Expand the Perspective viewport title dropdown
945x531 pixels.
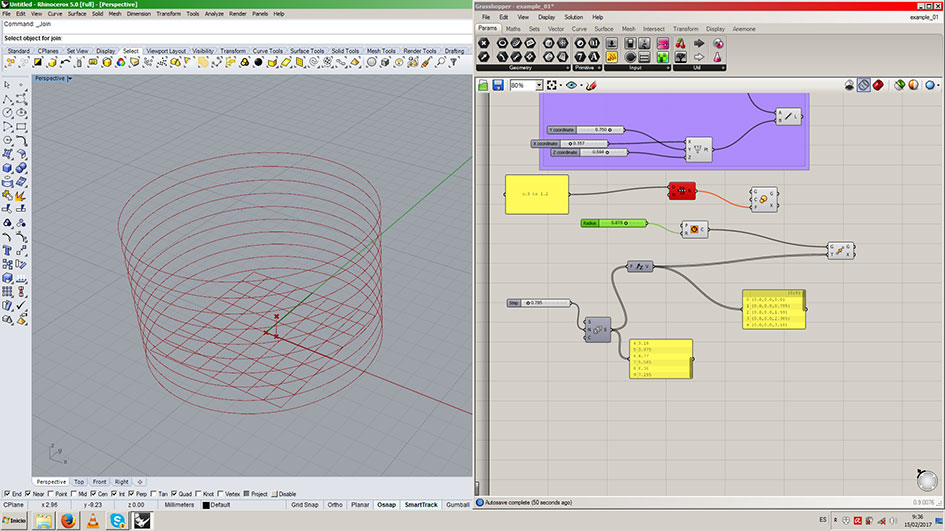(x=69, y=78)
